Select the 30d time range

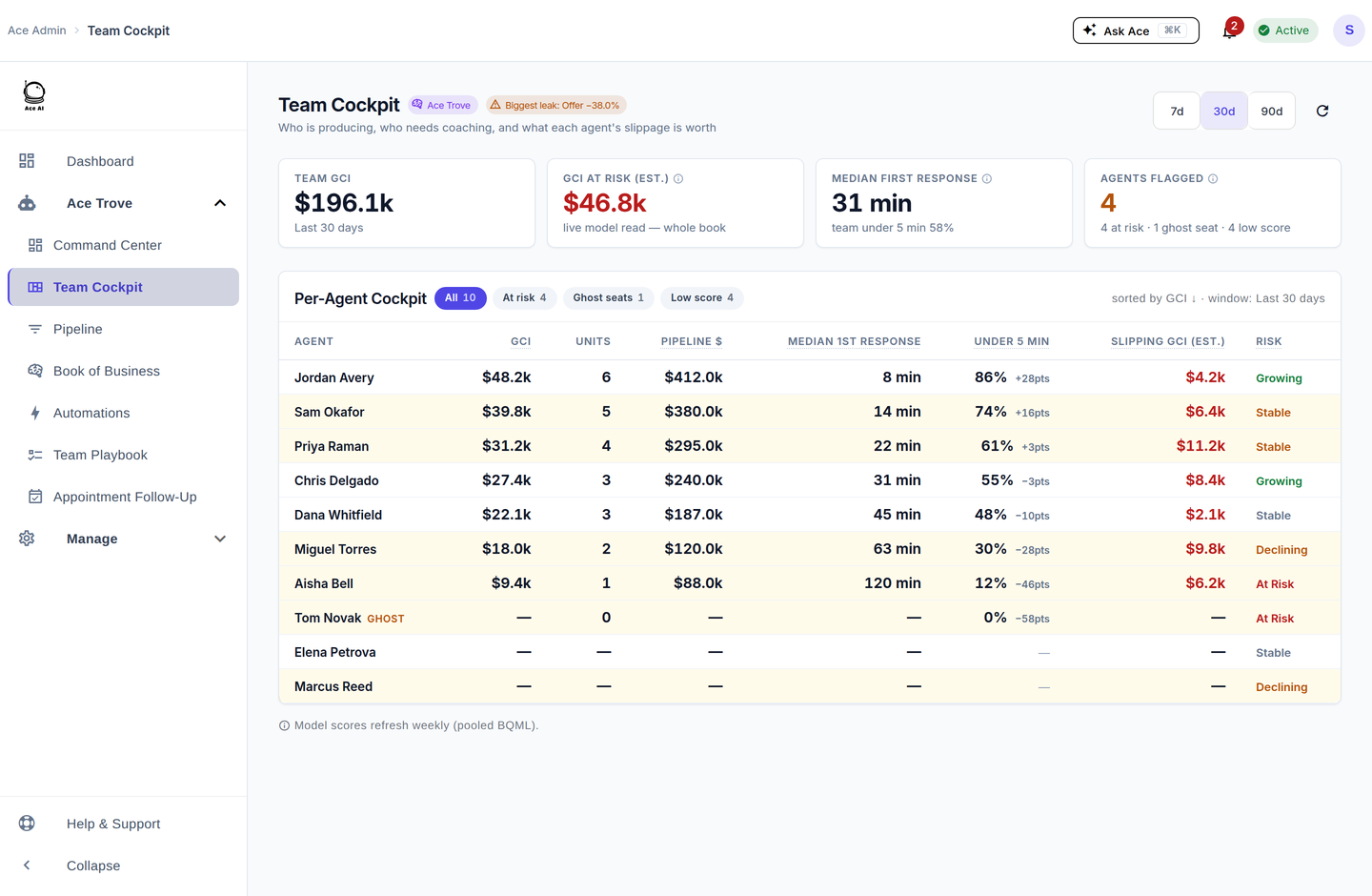(1224, 112)
